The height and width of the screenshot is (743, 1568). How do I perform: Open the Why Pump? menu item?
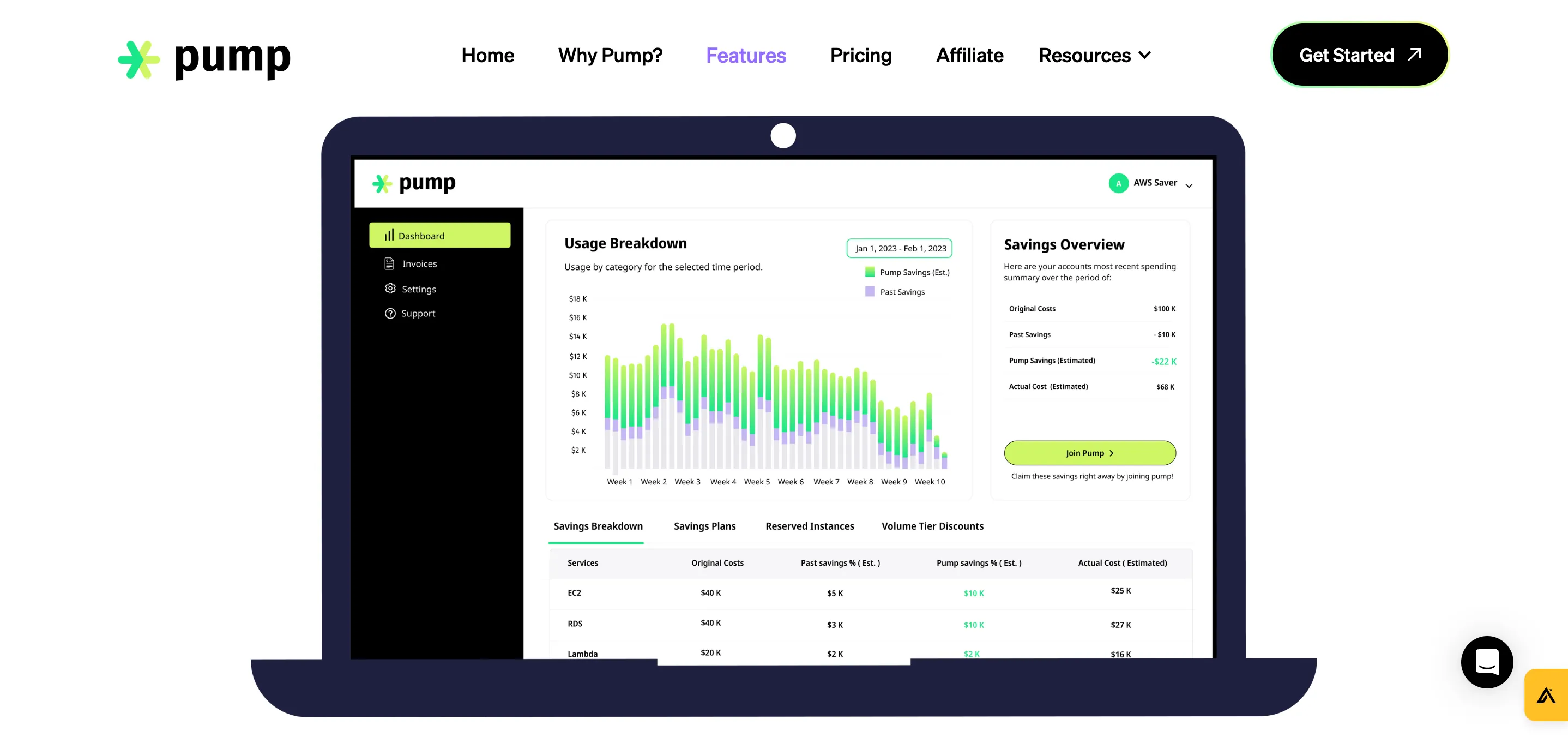tap(610, 56)
